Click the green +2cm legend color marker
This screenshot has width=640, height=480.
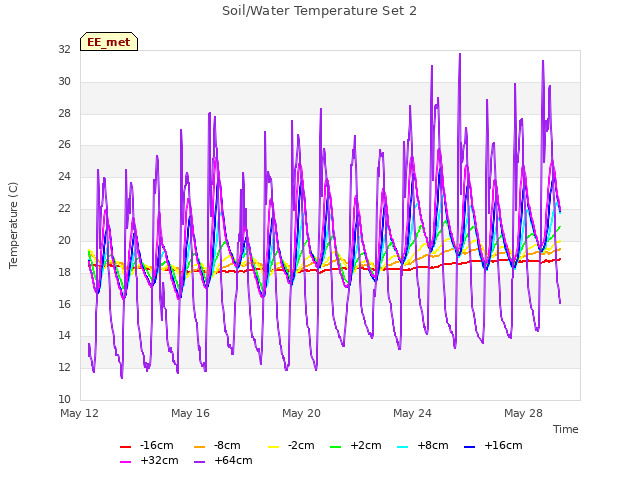(335, 447)
